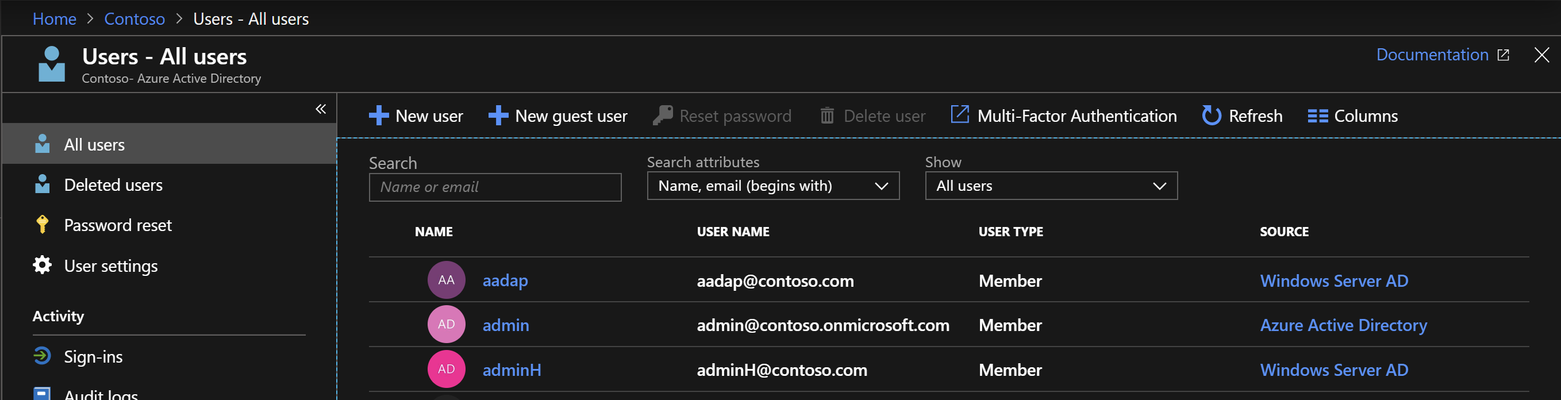Image resolution: width=1561 pixels, height=400 pixels.
Task: Click the User settings gear icon
Action: (42, 265)
